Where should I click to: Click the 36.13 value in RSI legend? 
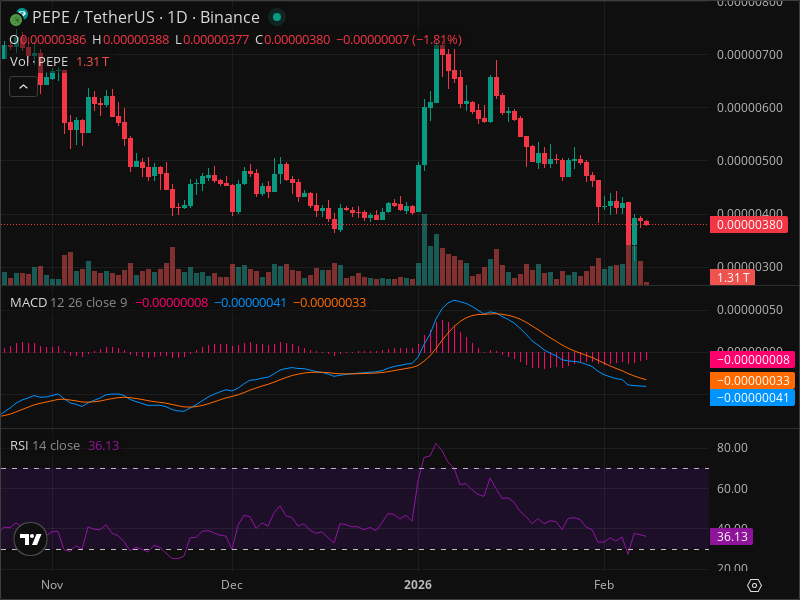(104, 445)
